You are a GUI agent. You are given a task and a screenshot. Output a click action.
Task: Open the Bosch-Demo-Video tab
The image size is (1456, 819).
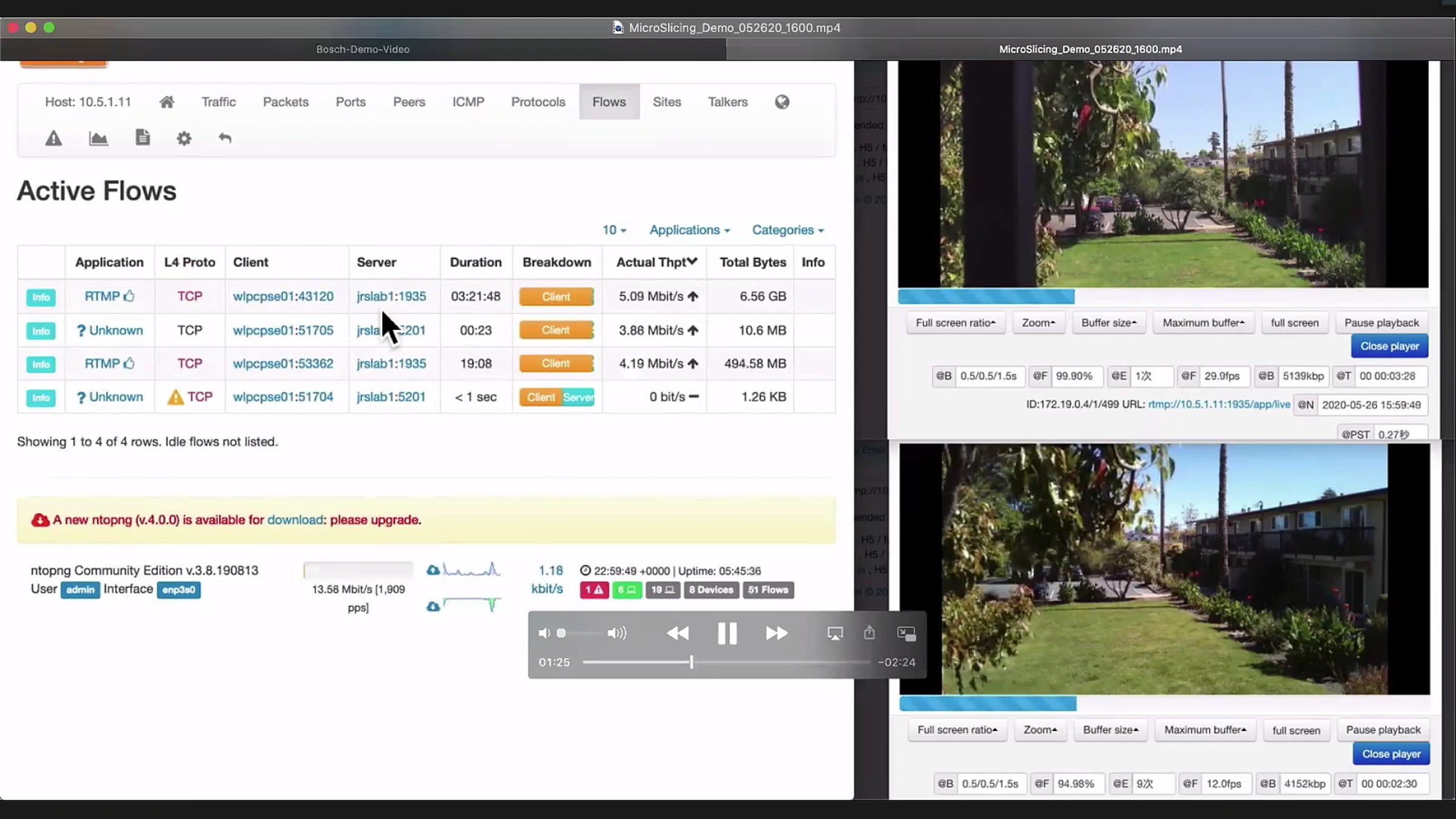click(363, 49)
